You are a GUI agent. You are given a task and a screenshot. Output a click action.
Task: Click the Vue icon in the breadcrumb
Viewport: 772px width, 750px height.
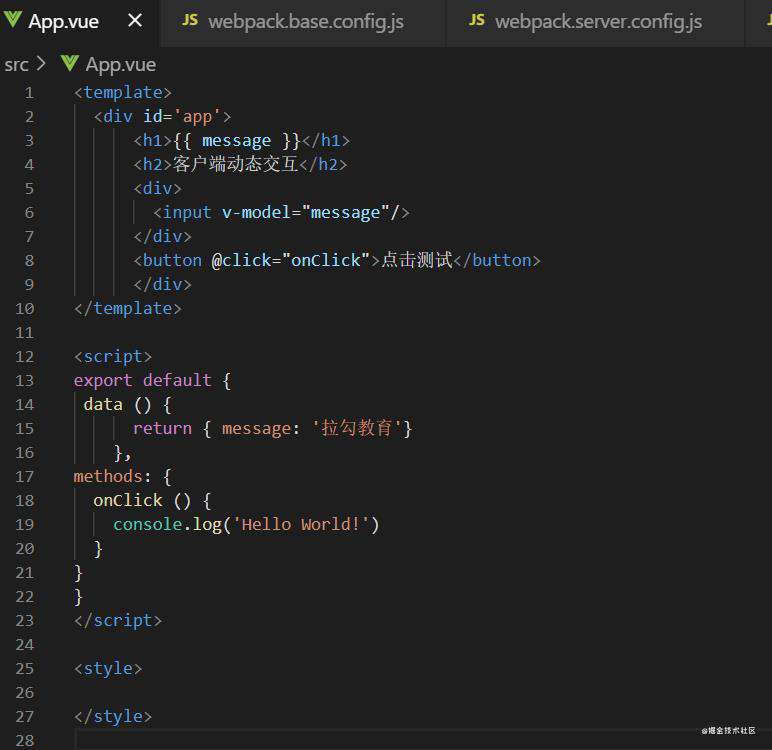(x=70, y=63)
